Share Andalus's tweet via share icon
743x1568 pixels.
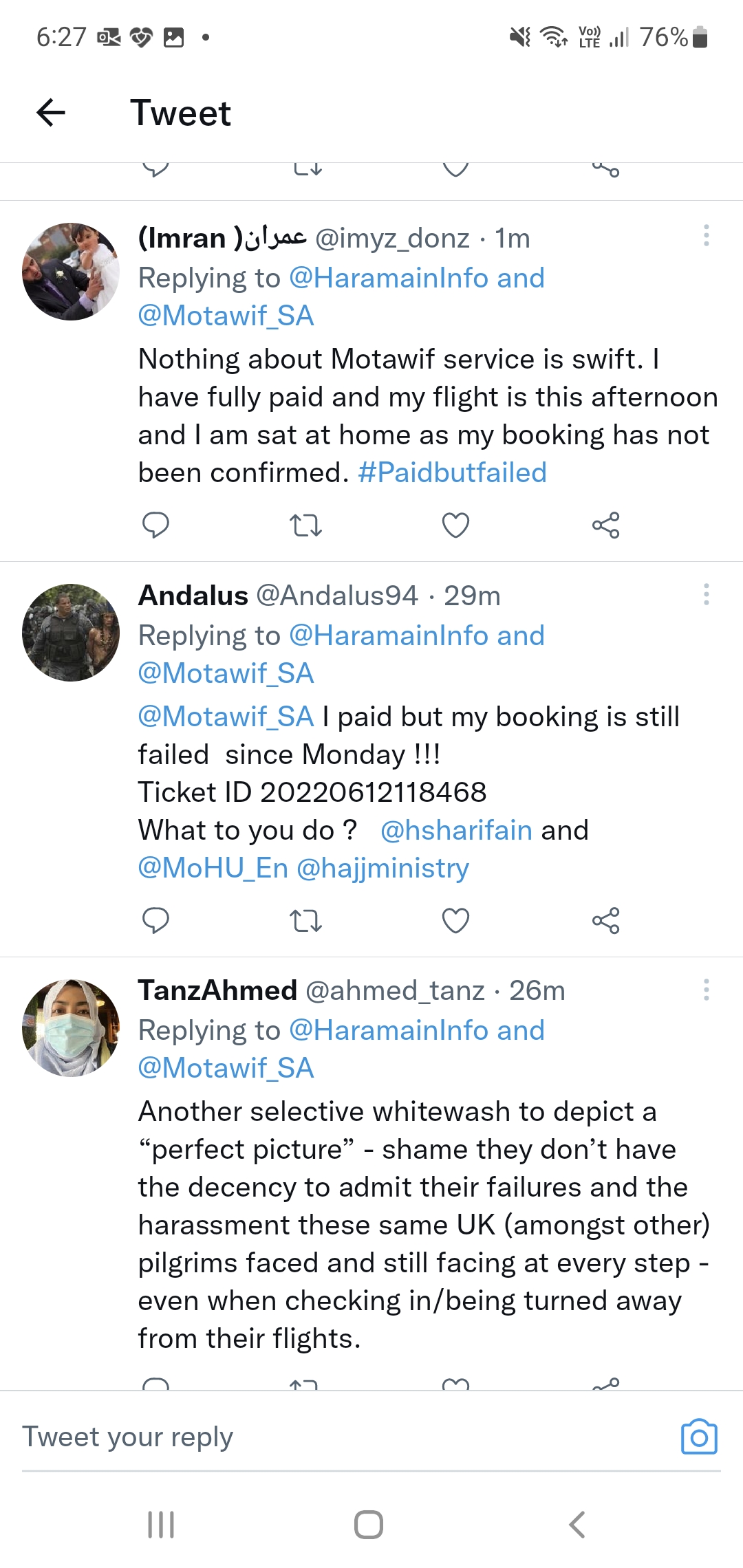coord(605,920)
